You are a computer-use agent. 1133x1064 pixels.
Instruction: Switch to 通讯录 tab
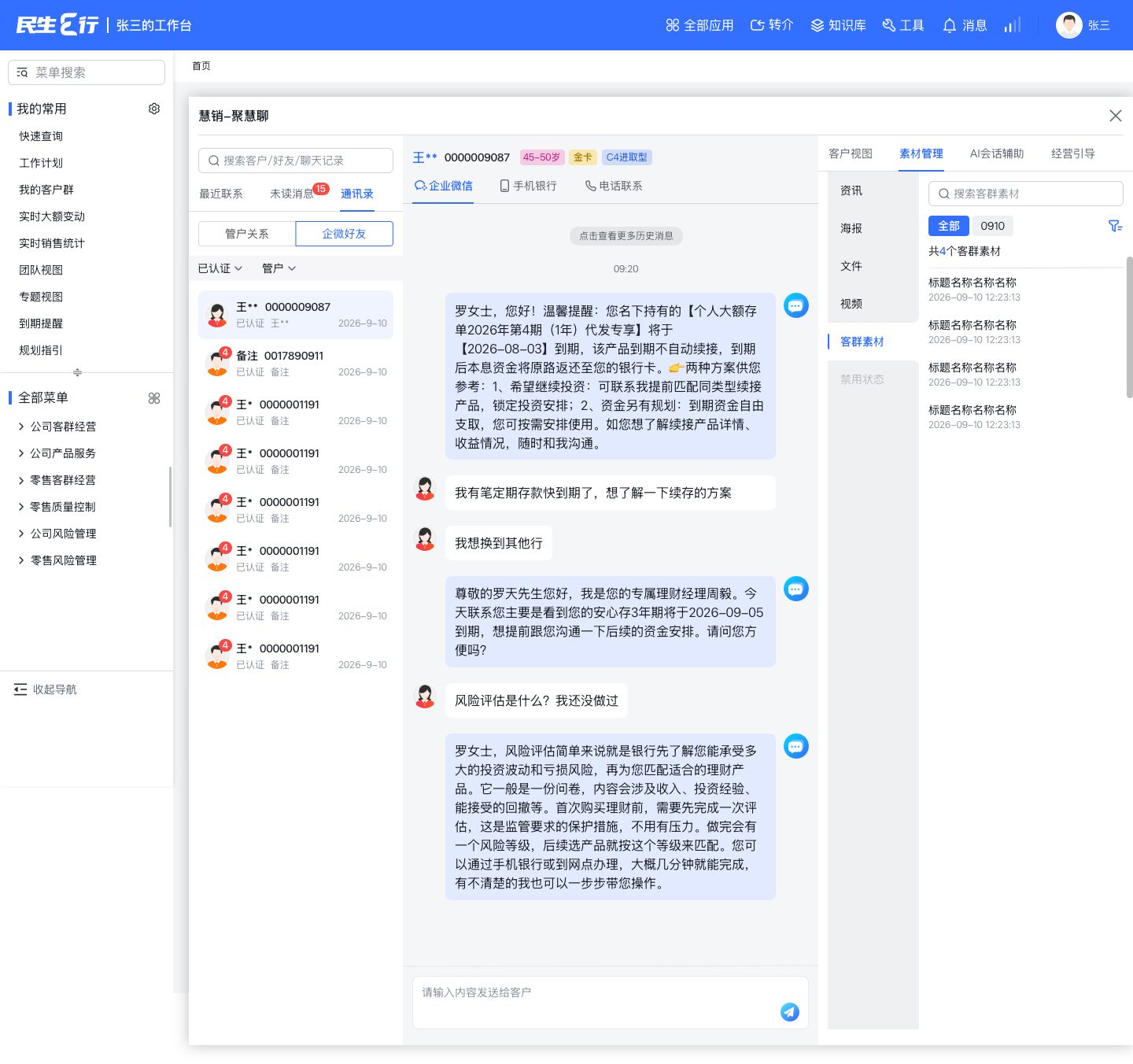coord(357,194)
